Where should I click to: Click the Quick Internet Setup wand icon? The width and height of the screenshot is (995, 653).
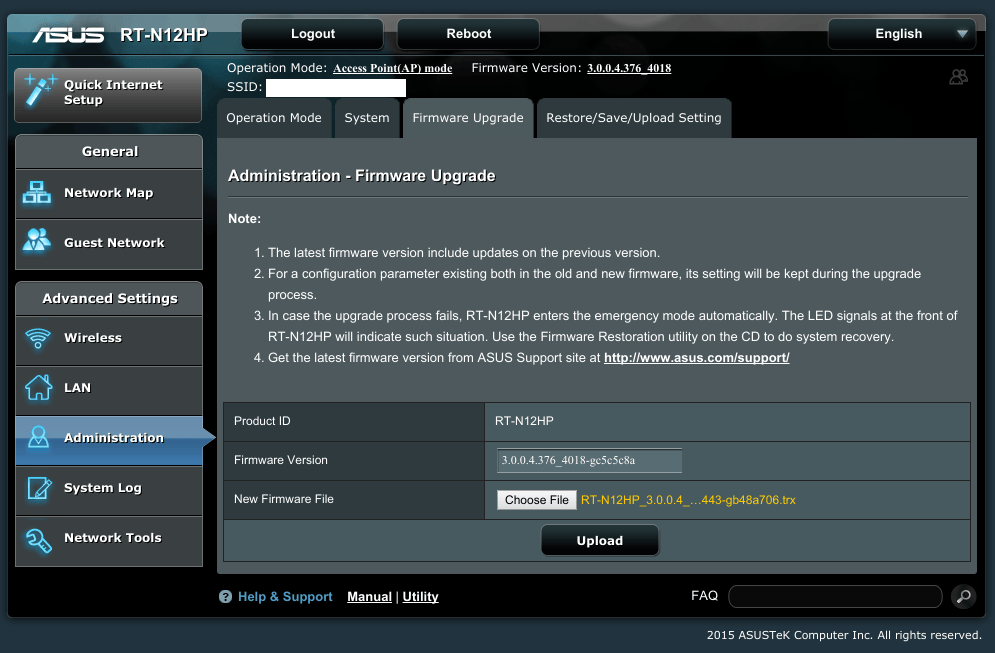tap(39, 90)
